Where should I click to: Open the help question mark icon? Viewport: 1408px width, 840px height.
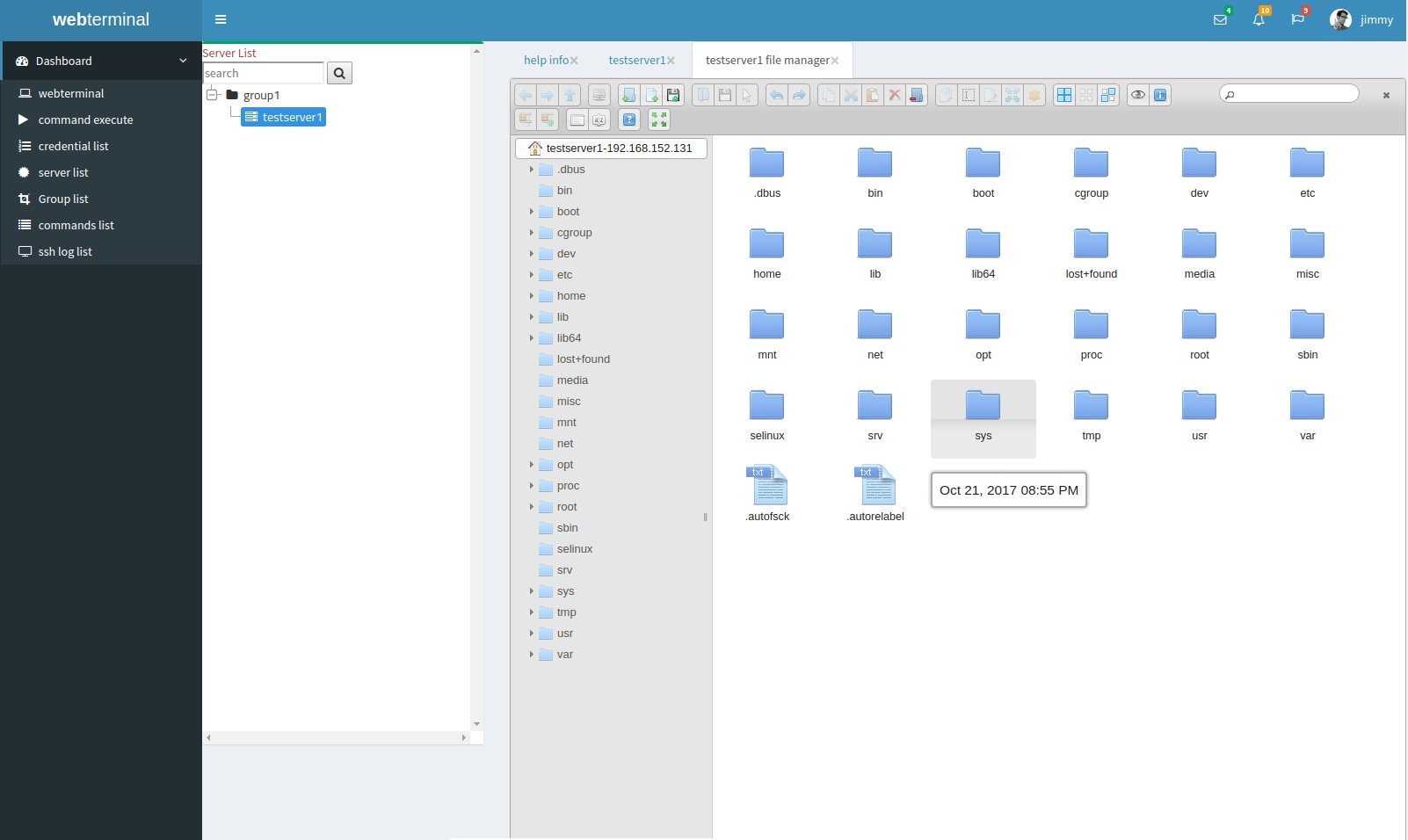629,119
